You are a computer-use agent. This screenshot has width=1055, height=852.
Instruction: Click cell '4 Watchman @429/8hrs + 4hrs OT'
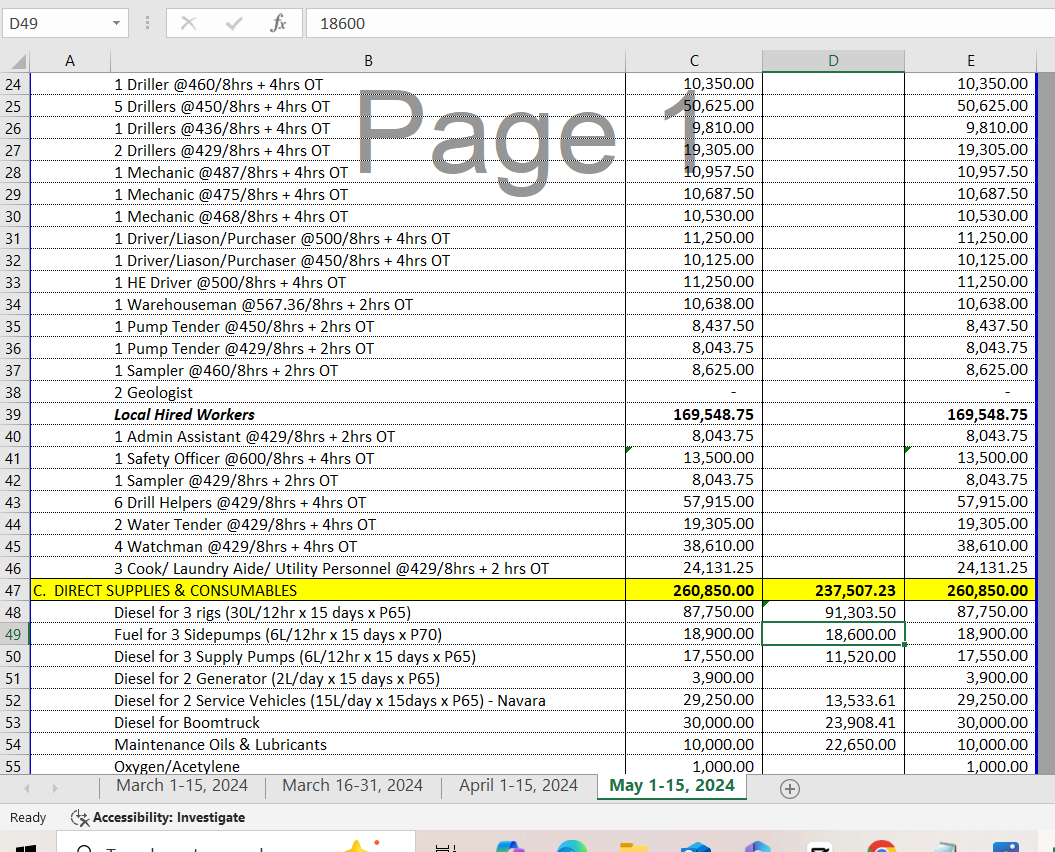tap(368, 546)
